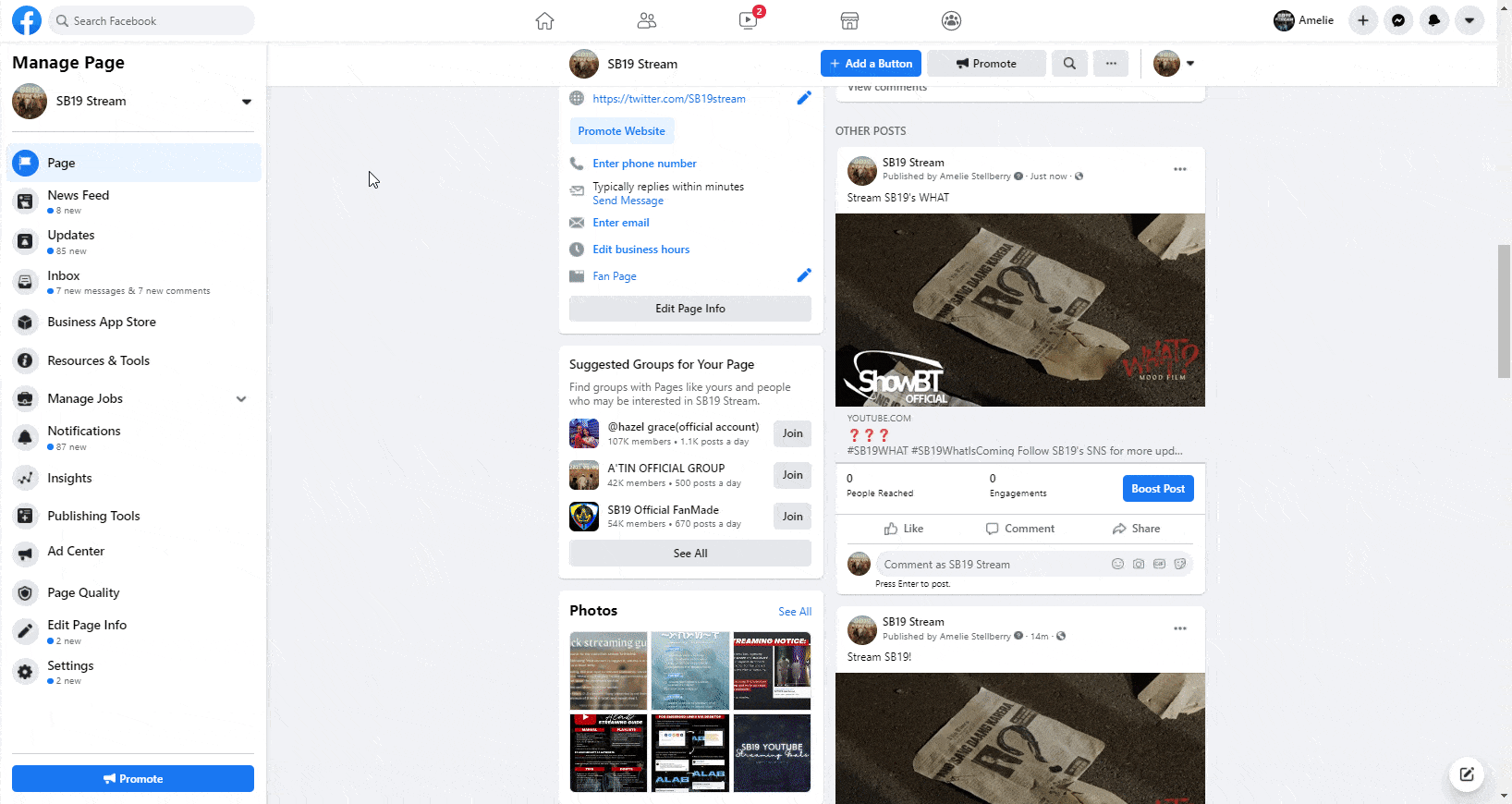This screenshot has width=1512, height=804.
Task: Open Settings in the sidebar
Action: [134, 672]
